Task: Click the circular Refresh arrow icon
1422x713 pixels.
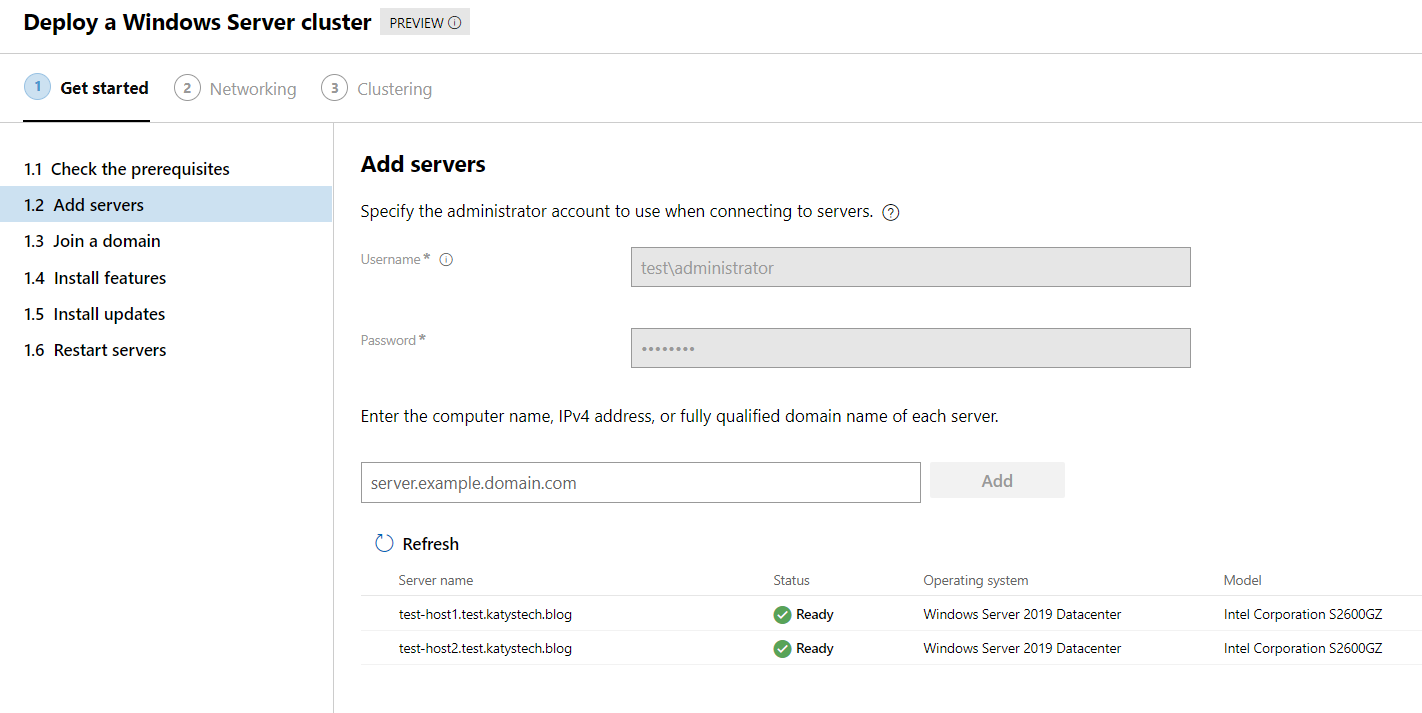Action: 384,543
